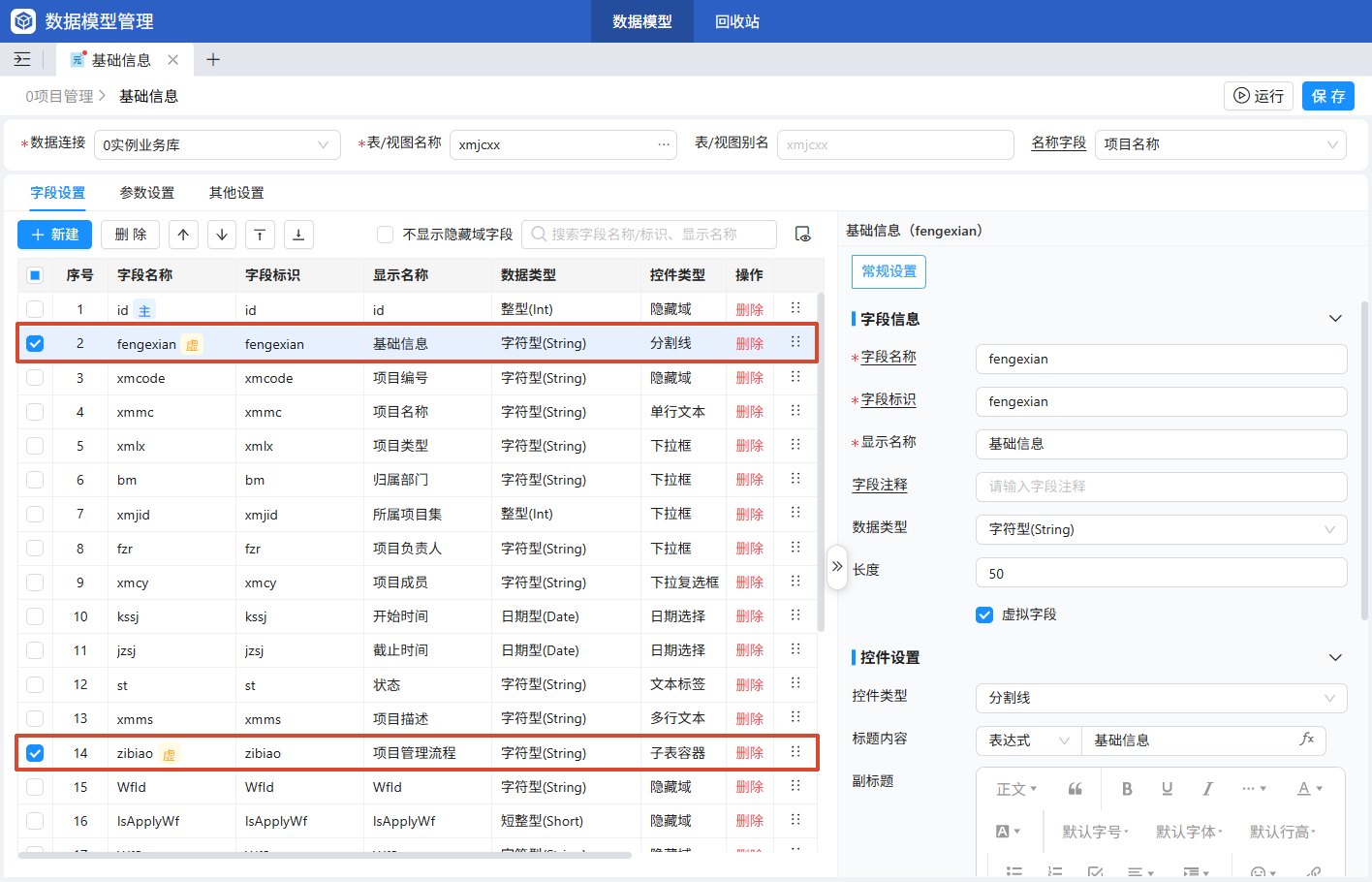This screenshot has width=1372, height=882.
Task: Check the xmcode row checkbox
Action: click(x=35, y=378)
